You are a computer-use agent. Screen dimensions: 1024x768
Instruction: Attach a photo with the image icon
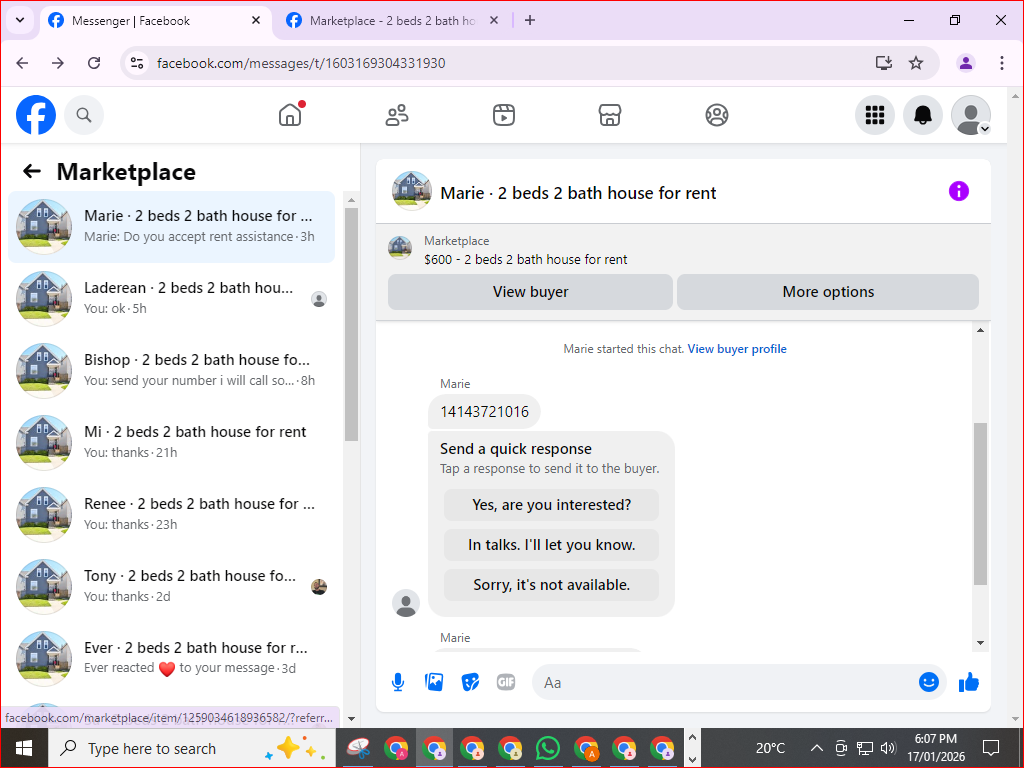(x=434, y=682)
